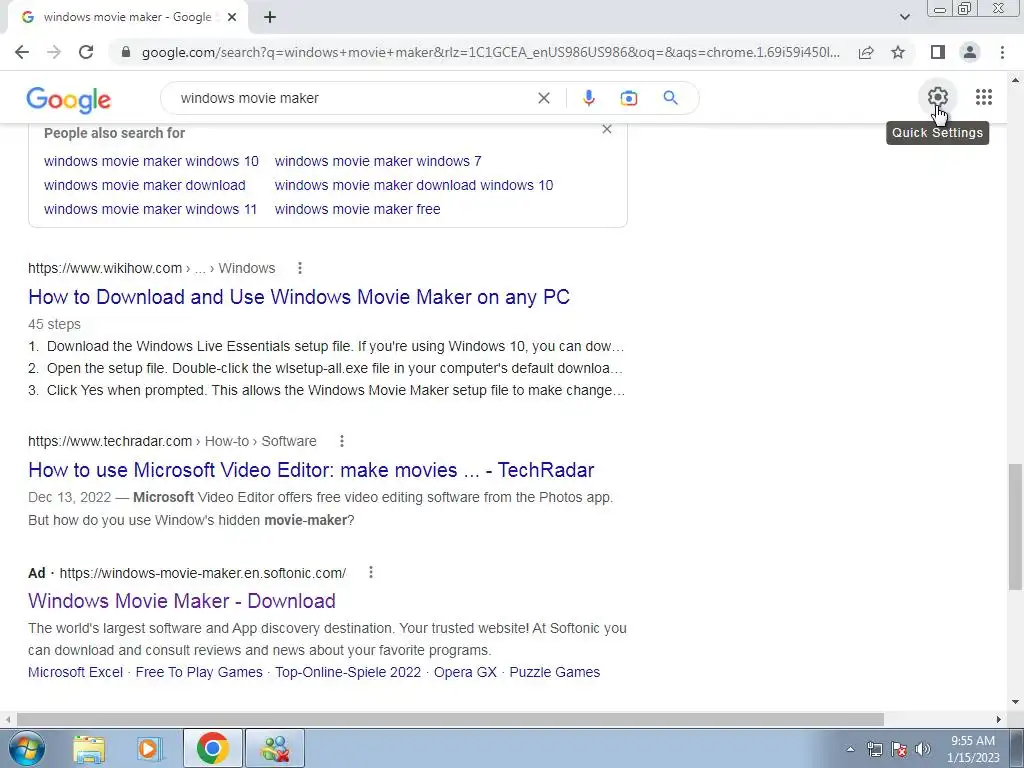Open Chrome's three-dot menu
Image resolution: width=1024 pixels, height=768 pixels.
[x=1002, y=52]
